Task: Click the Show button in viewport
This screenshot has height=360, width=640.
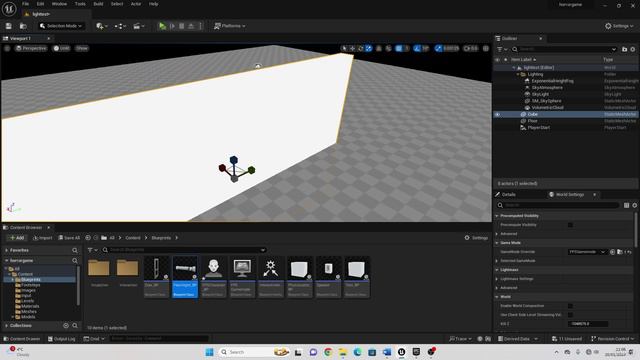Action: click(x=82, y=48)
